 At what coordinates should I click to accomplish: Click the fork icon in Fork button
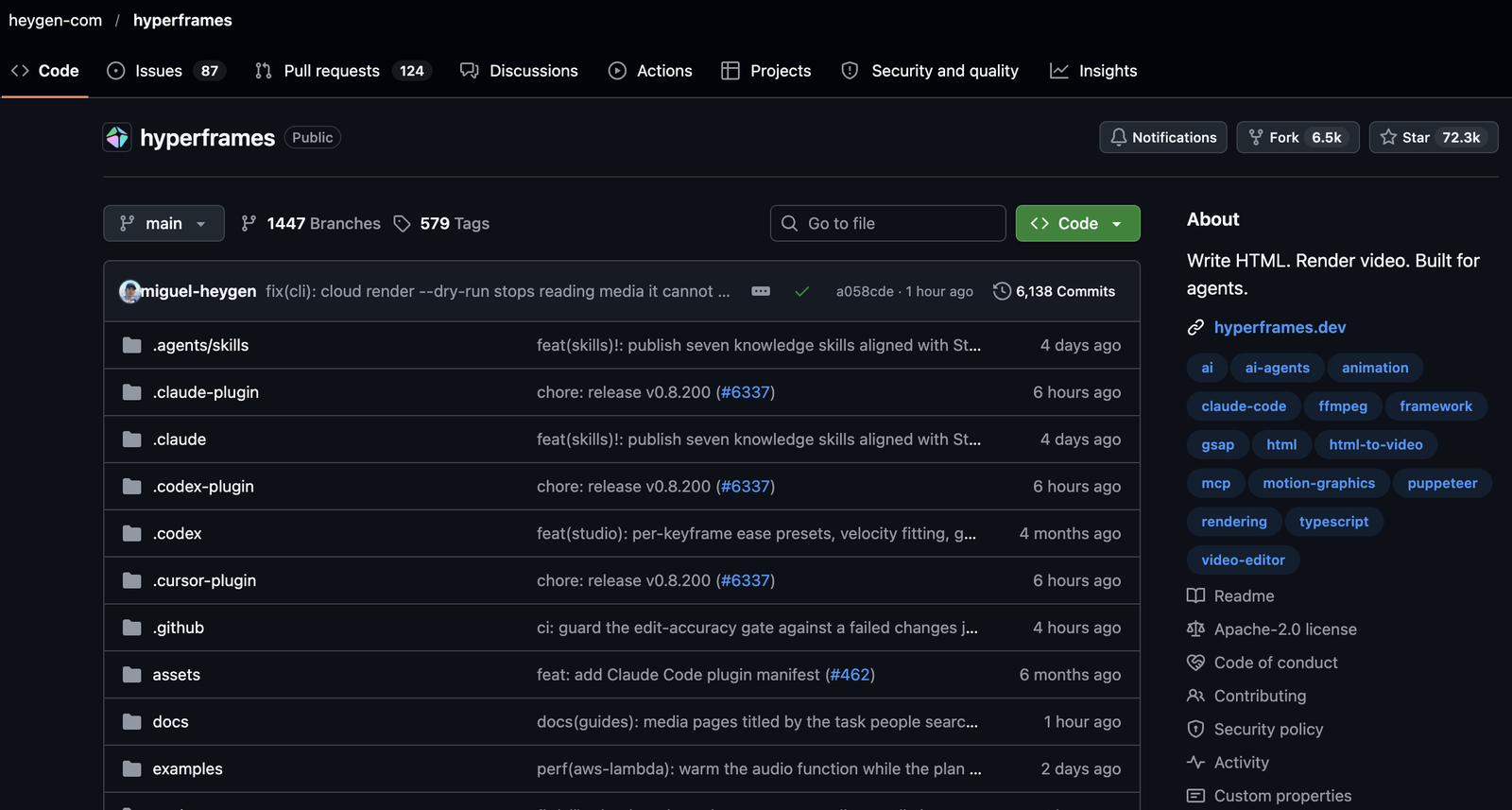click(1256, 137)
